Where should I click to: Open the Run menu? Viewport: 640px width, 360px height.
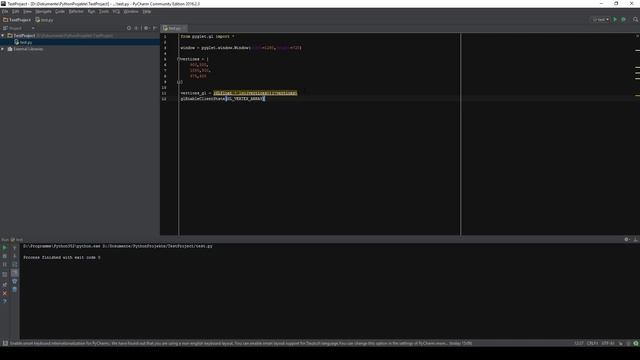click(x=91, y=11)
